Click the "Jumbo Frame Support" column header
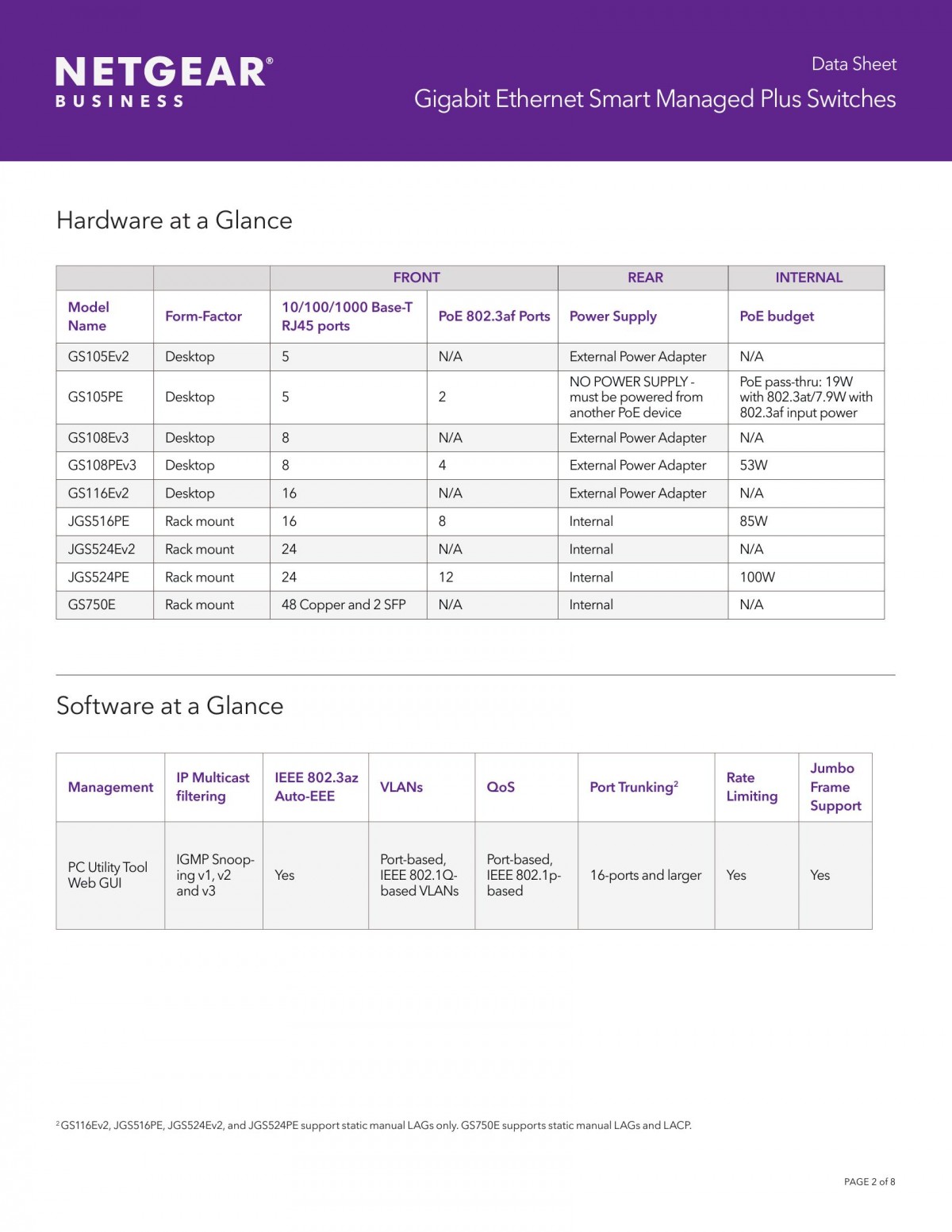Image resolution: width=952 pixels, height=1232 pixels. pyautogui.click(x=835, y=787)
